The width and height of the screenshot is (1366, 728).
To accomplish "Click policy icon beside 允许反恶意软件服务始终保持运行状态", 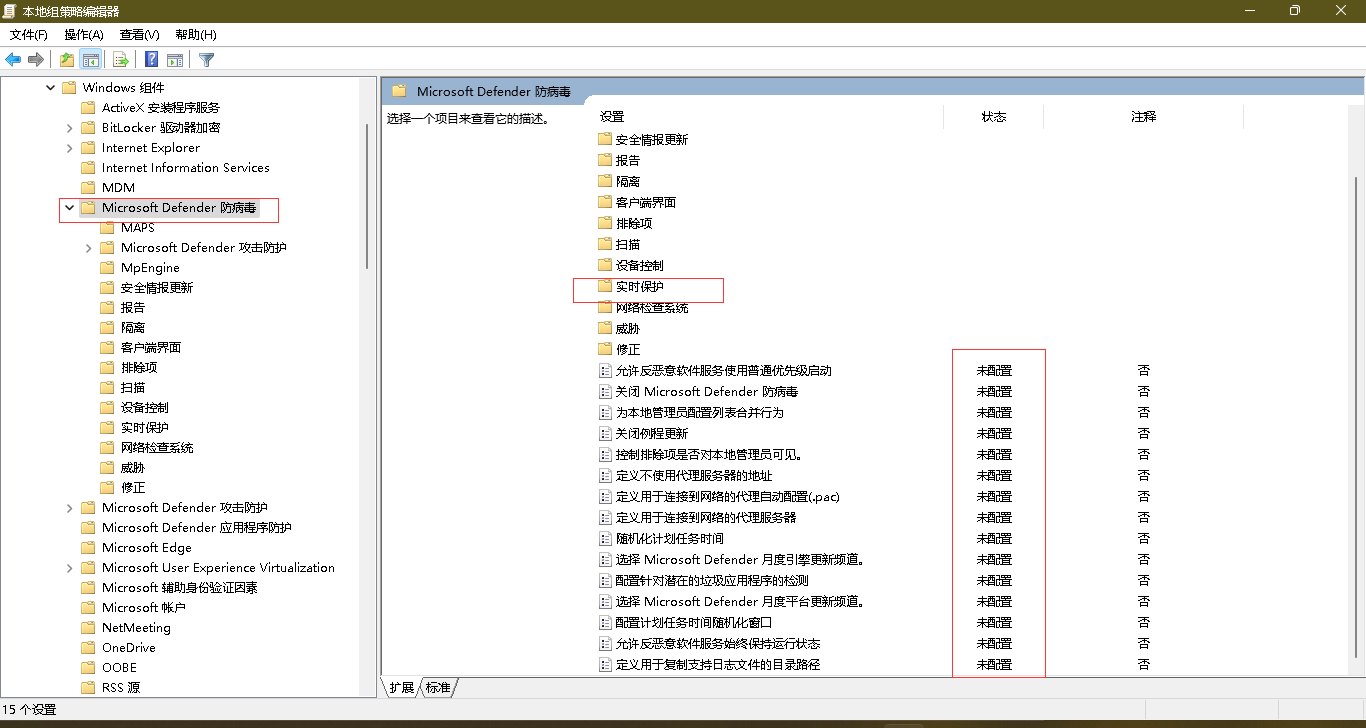I will [604, 643].
